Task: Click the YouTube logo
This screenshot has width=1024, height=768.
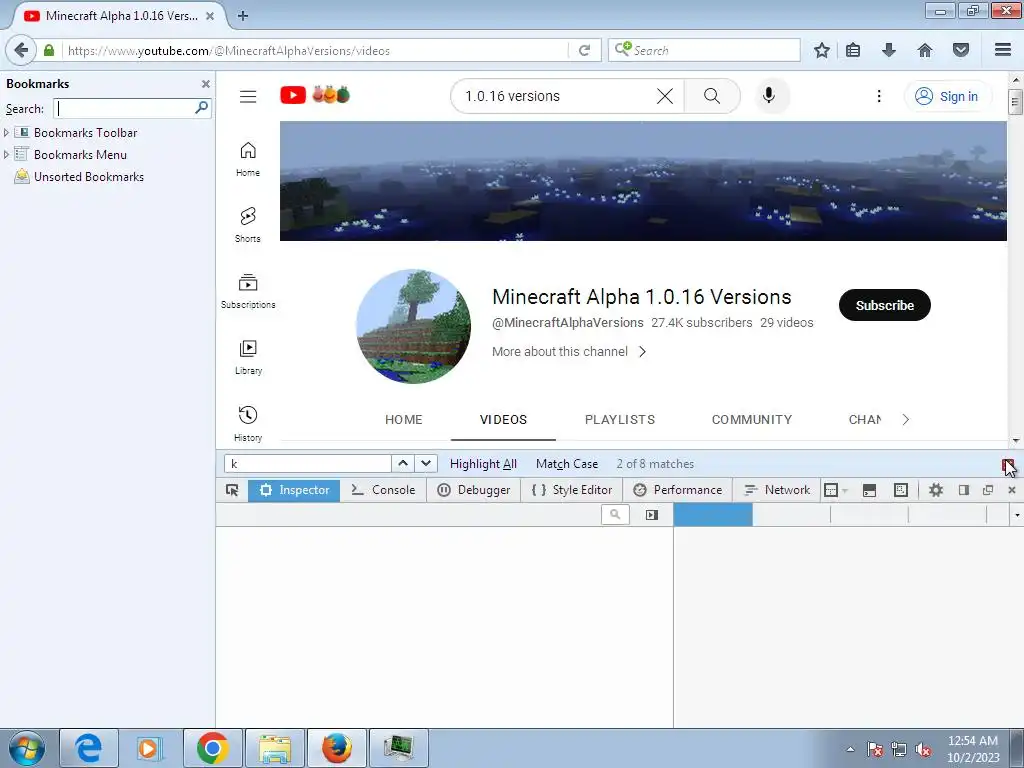Action: (x=293, y=96)
